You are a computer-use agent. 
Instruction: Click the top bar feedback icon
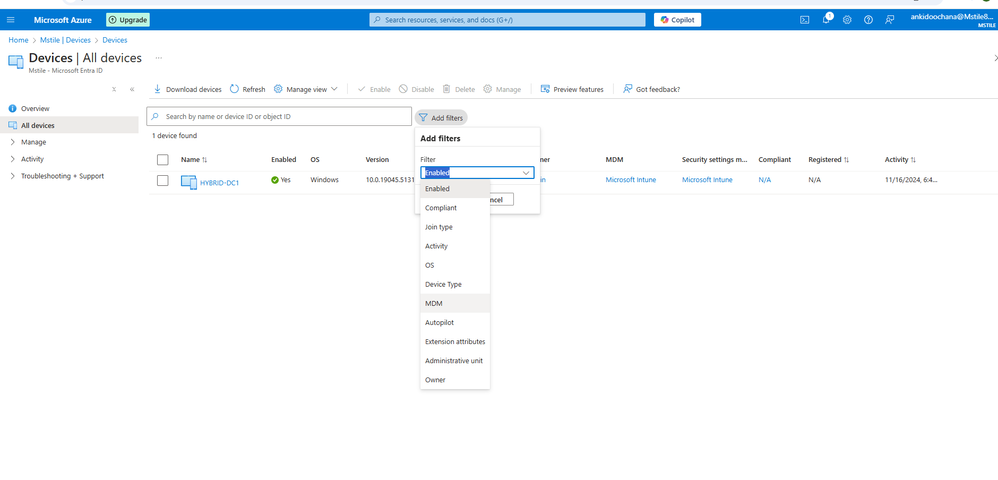pyautogui.click(x=889, y=20)
